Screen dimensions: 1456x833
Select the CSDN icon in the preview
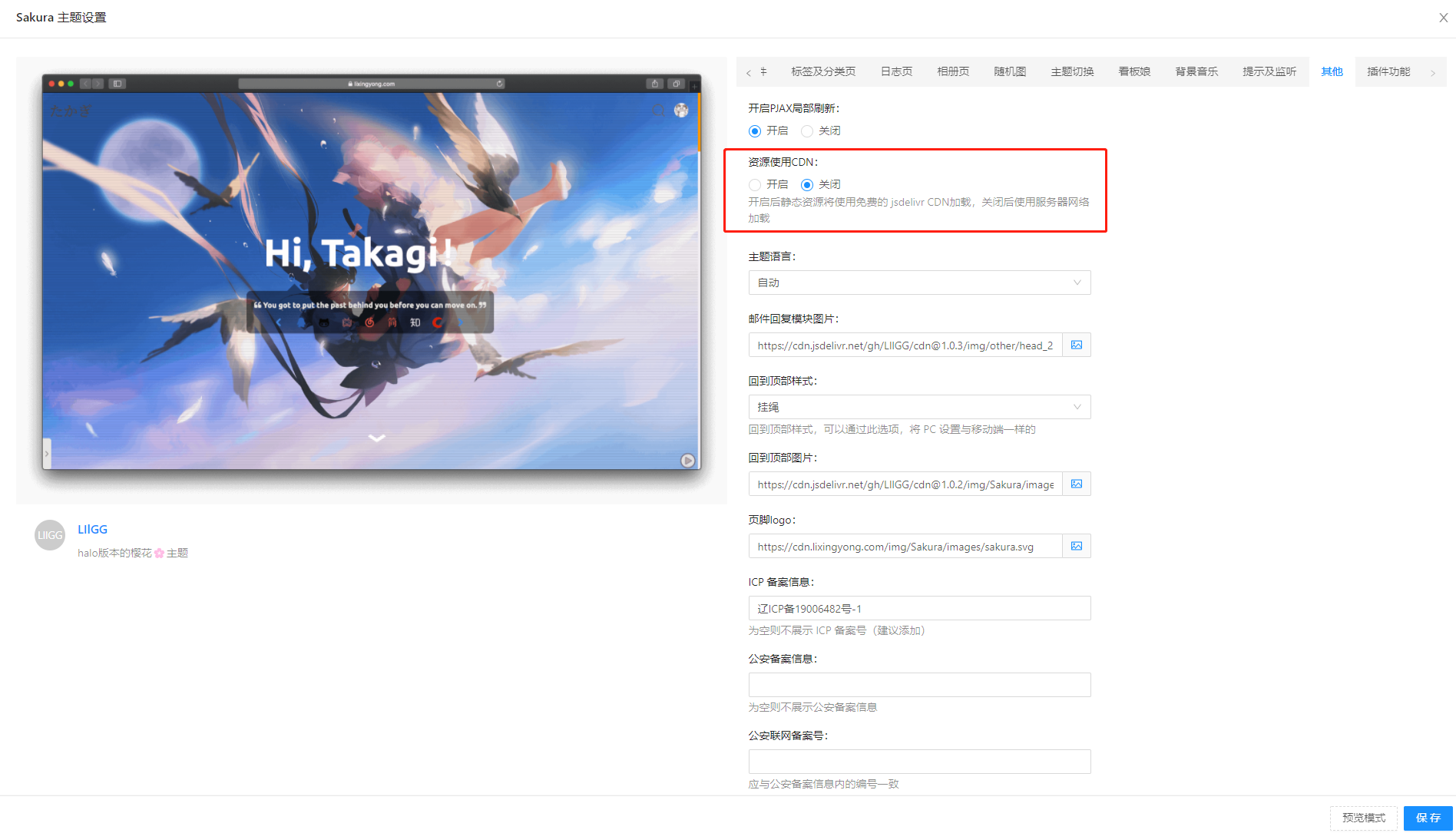click(438, 322)
